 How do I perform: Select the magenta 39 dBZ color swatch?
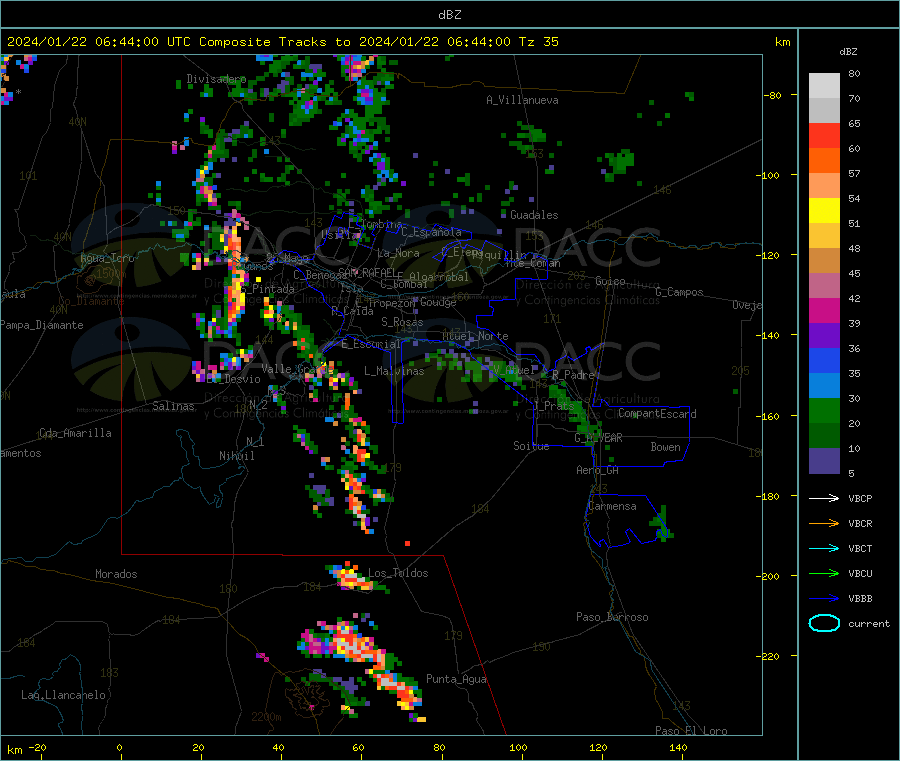click(x=824, y=310)
